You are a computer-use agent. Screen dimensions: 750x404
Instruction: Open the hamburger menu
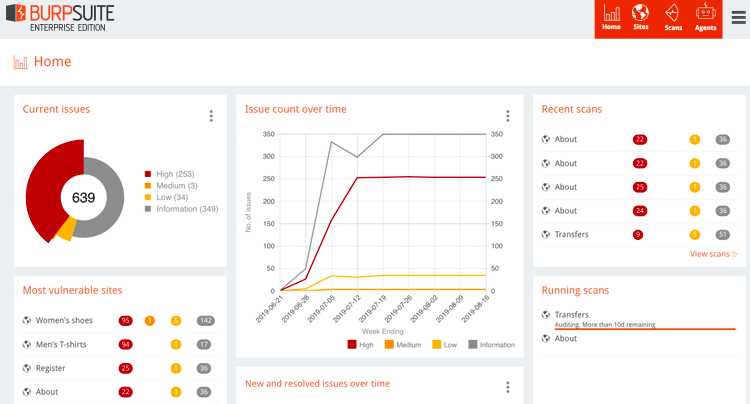(x=739, y=18)
